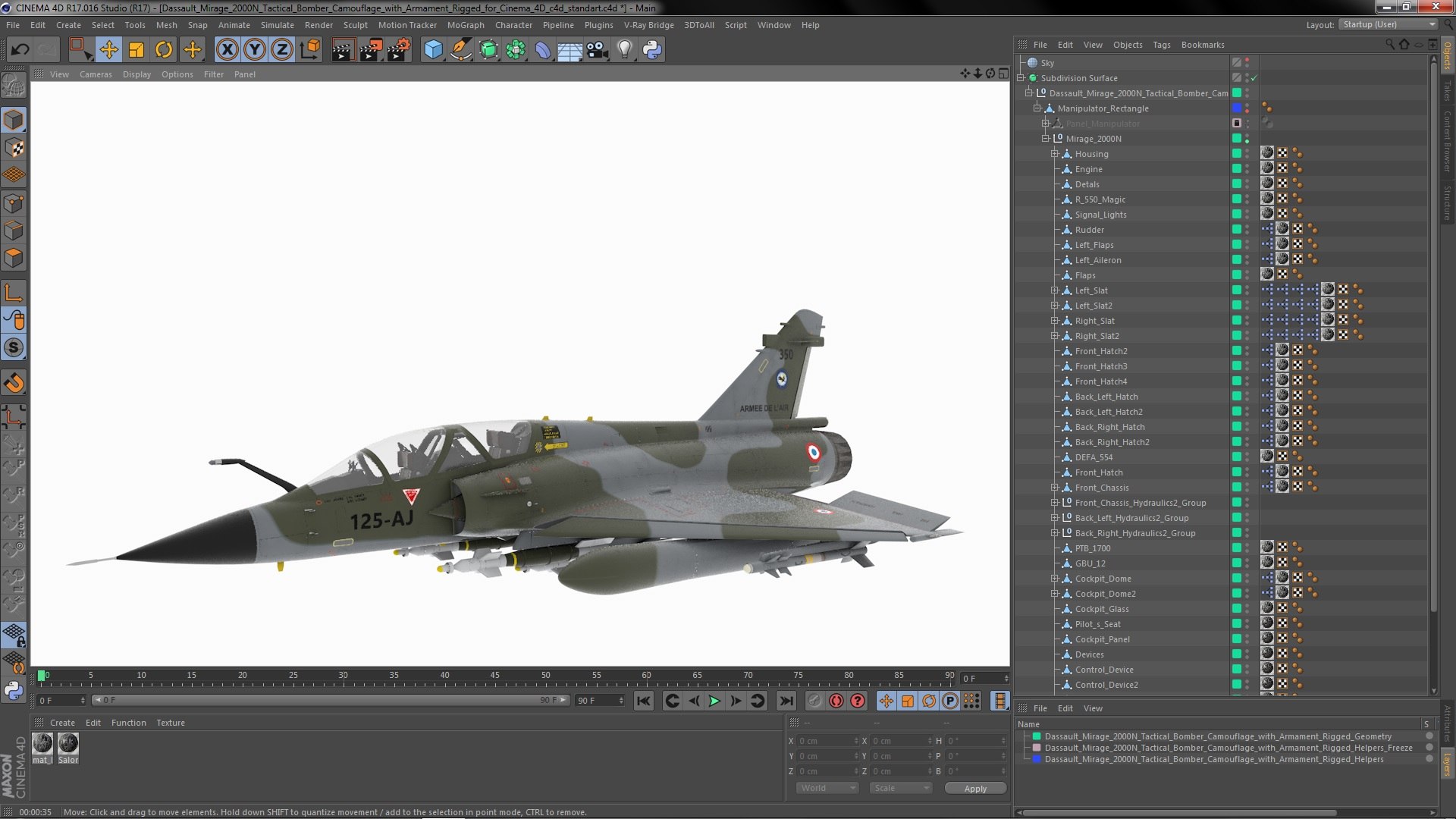Open viewport Cameras menu
This screenshot has height=819, width=1456.
click(96, 74)
